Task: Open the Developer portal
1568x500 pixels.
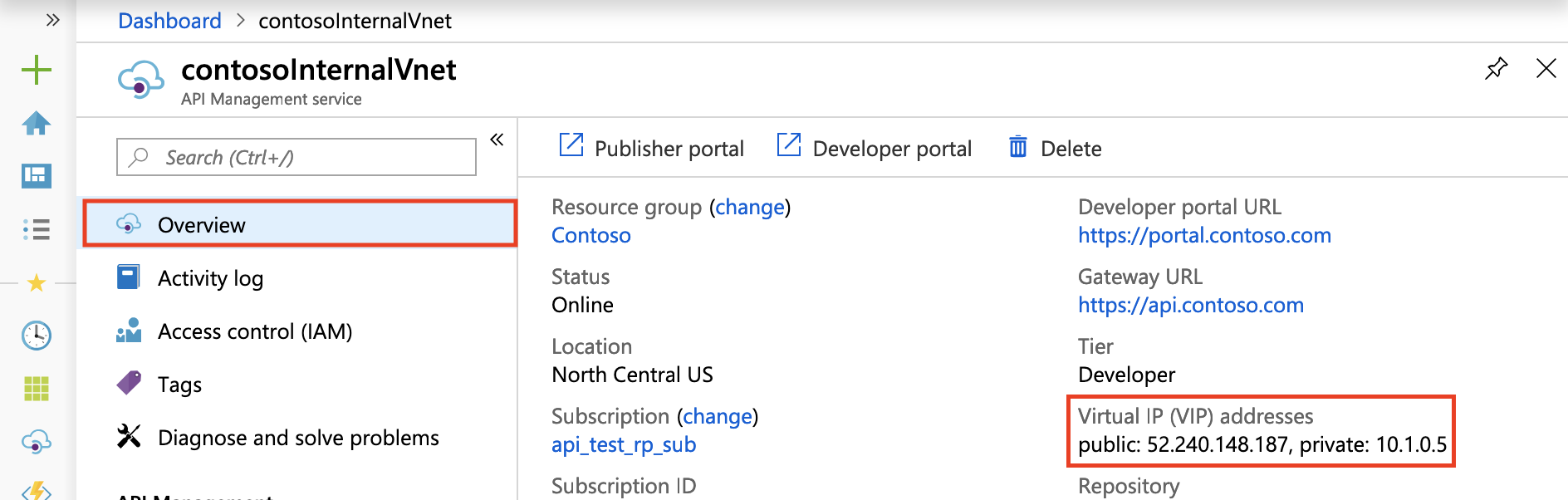Action: point(874,148)
